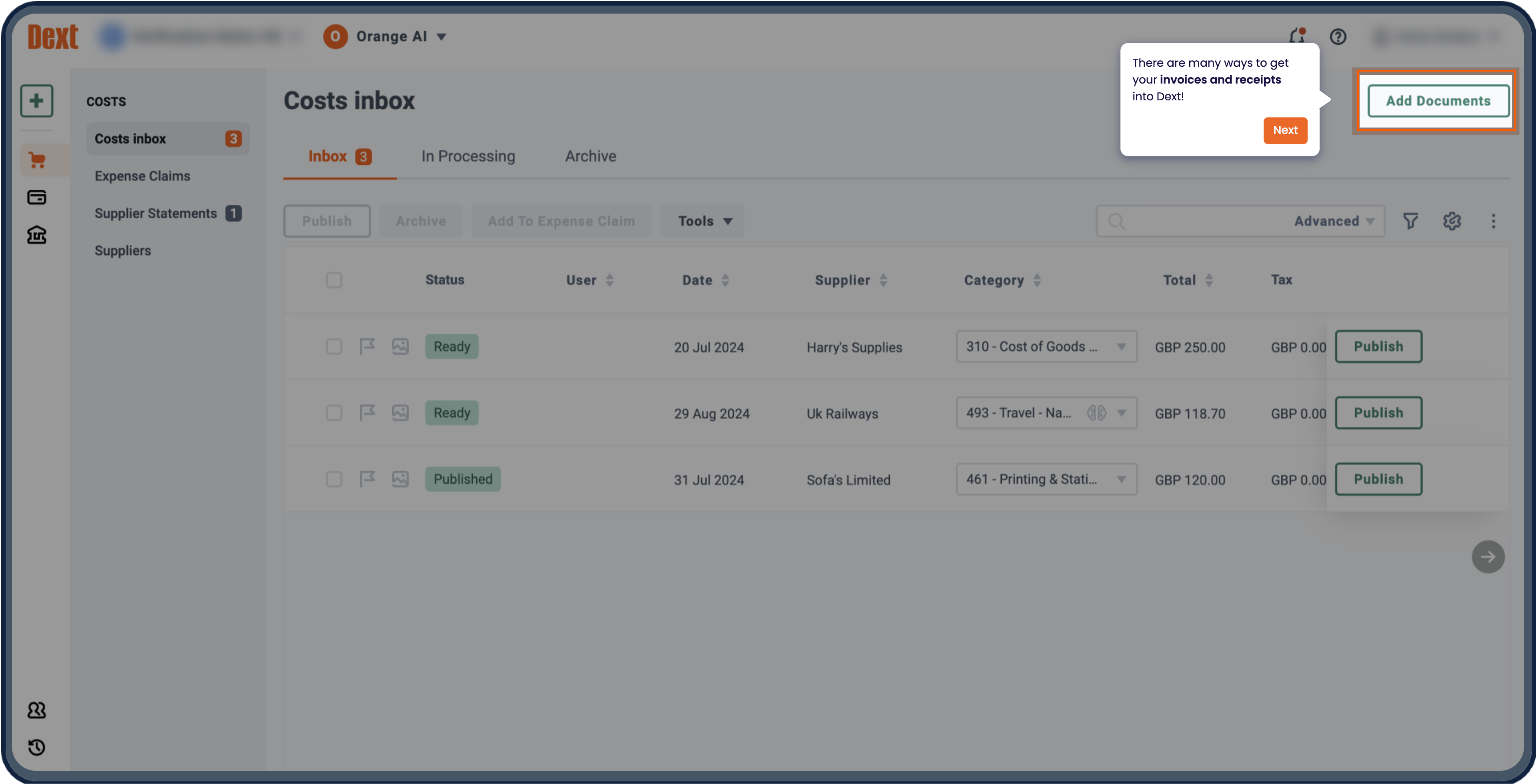Tick the select-all checkbox in table header
This screenshot has width=1536, height=784.
click(334, 279)
